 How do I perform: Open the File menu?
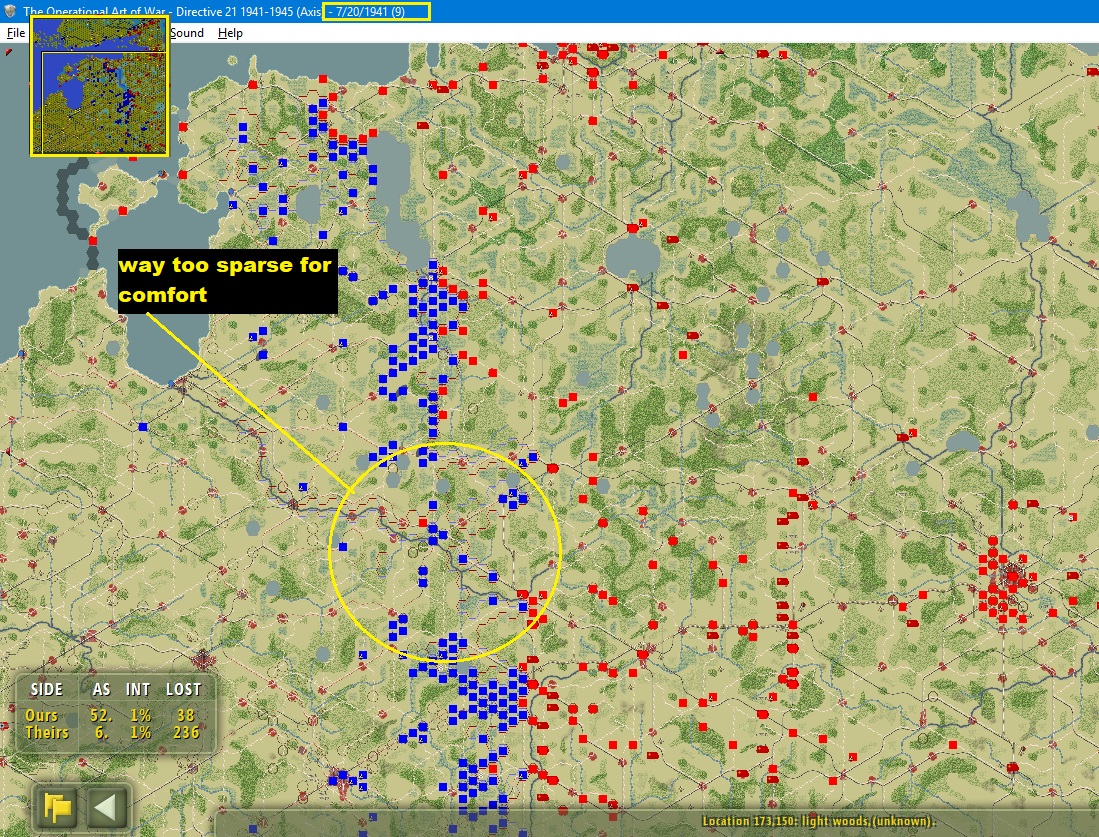point(15,33)
